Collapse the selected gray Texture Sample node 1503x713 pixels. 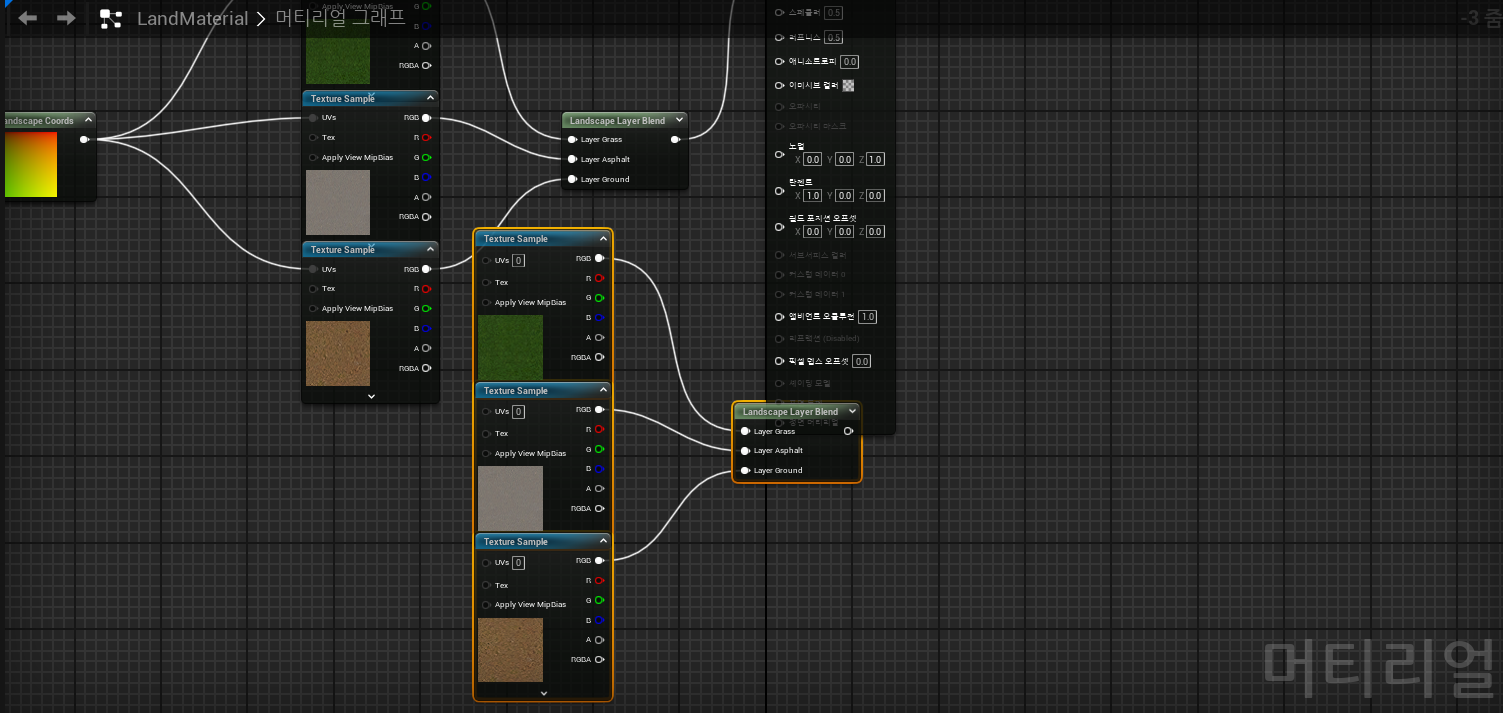pos(603,390)
